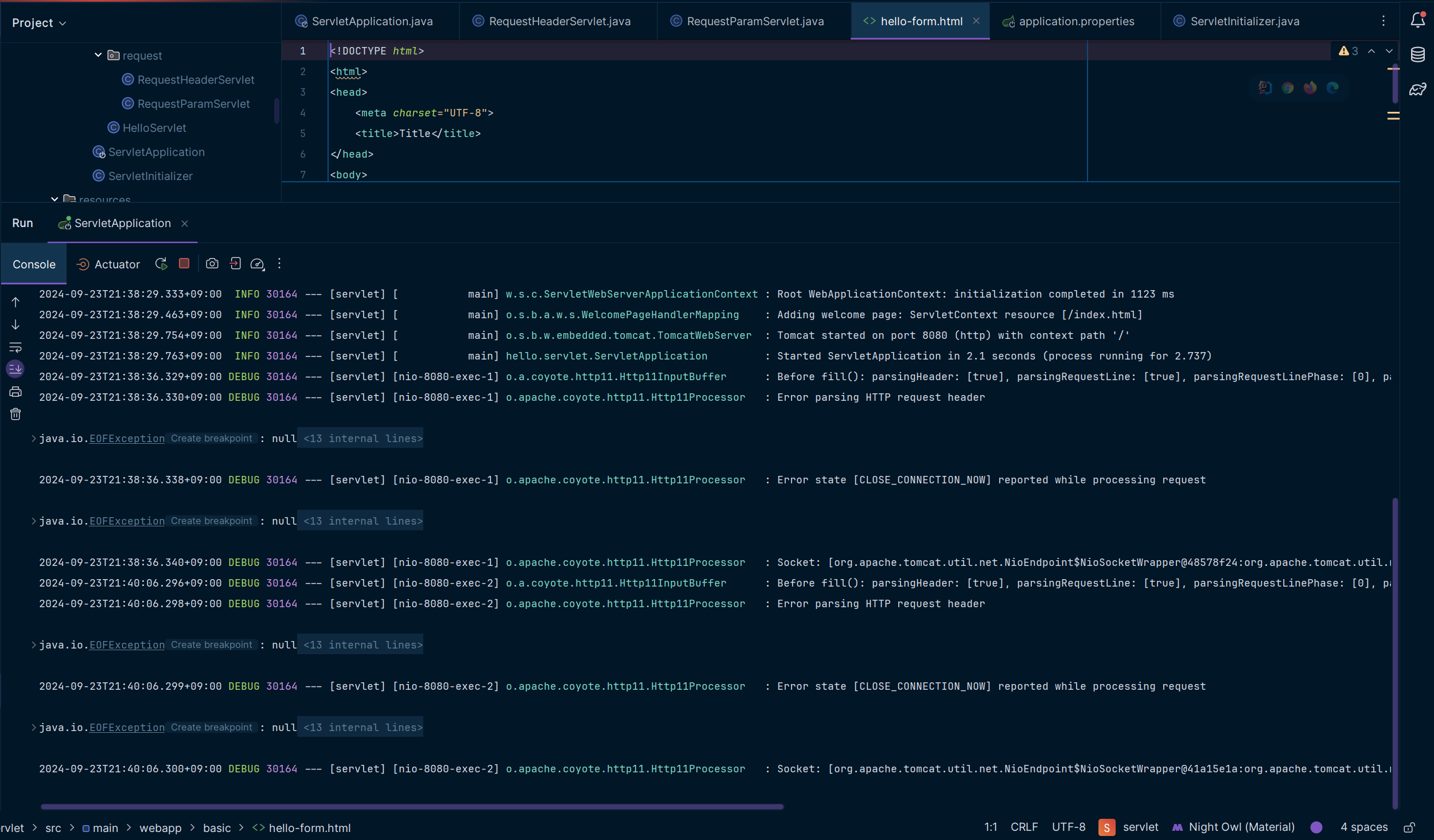Viewport: 1434px width, 840px height.
Task: Expand second EOFException stack trace
Action: pyautogui.click(x=34, y=521)
